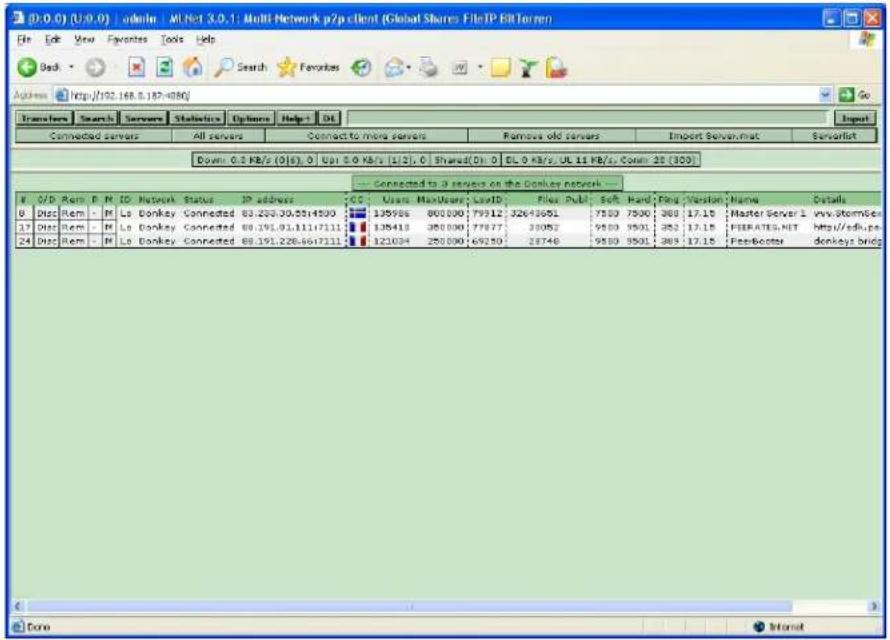Click the Print icon in toolbar
890x640 pixels.
point(429,68)
